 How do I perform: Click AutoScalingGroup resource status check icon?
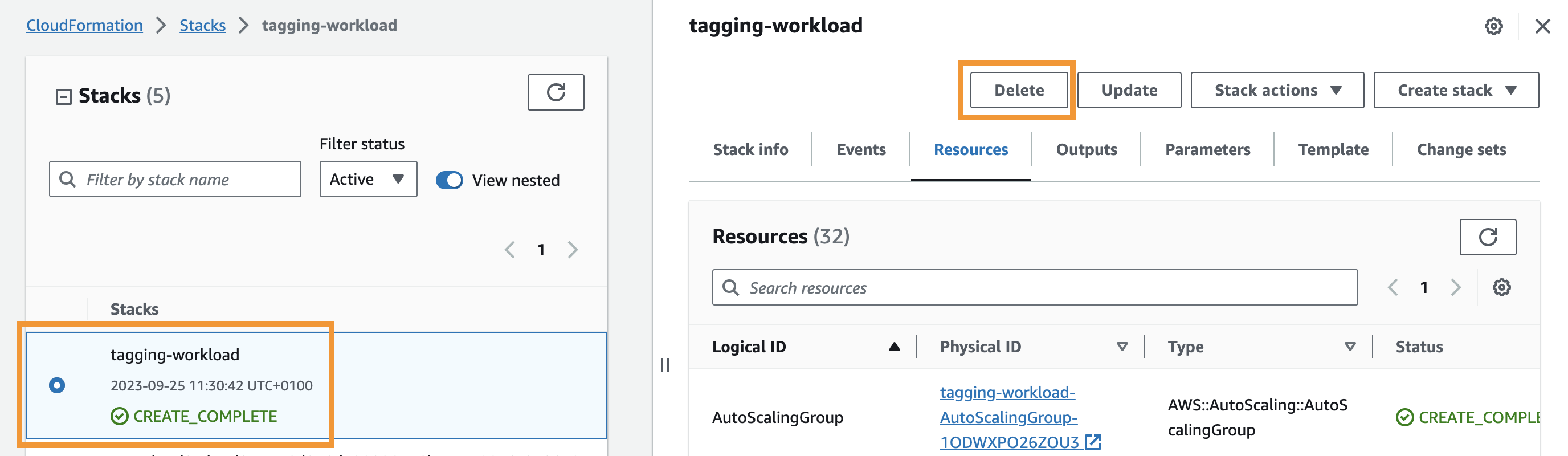click(x=1404, y=418)
